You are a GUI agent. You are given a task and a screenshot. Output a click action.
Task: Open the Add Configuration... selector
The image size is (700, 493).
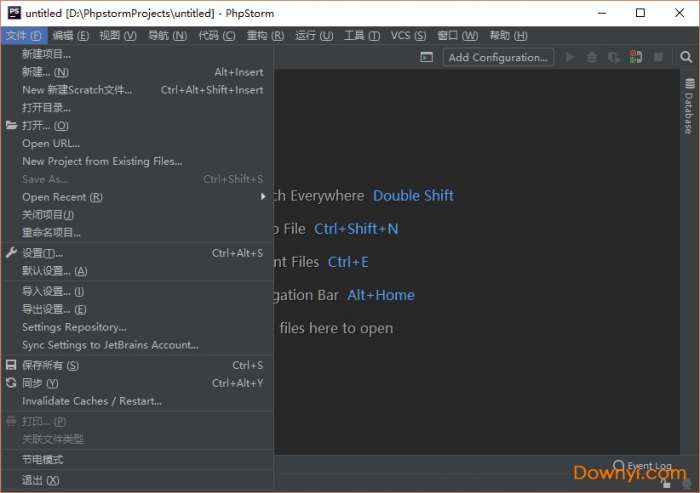point(498,57)
